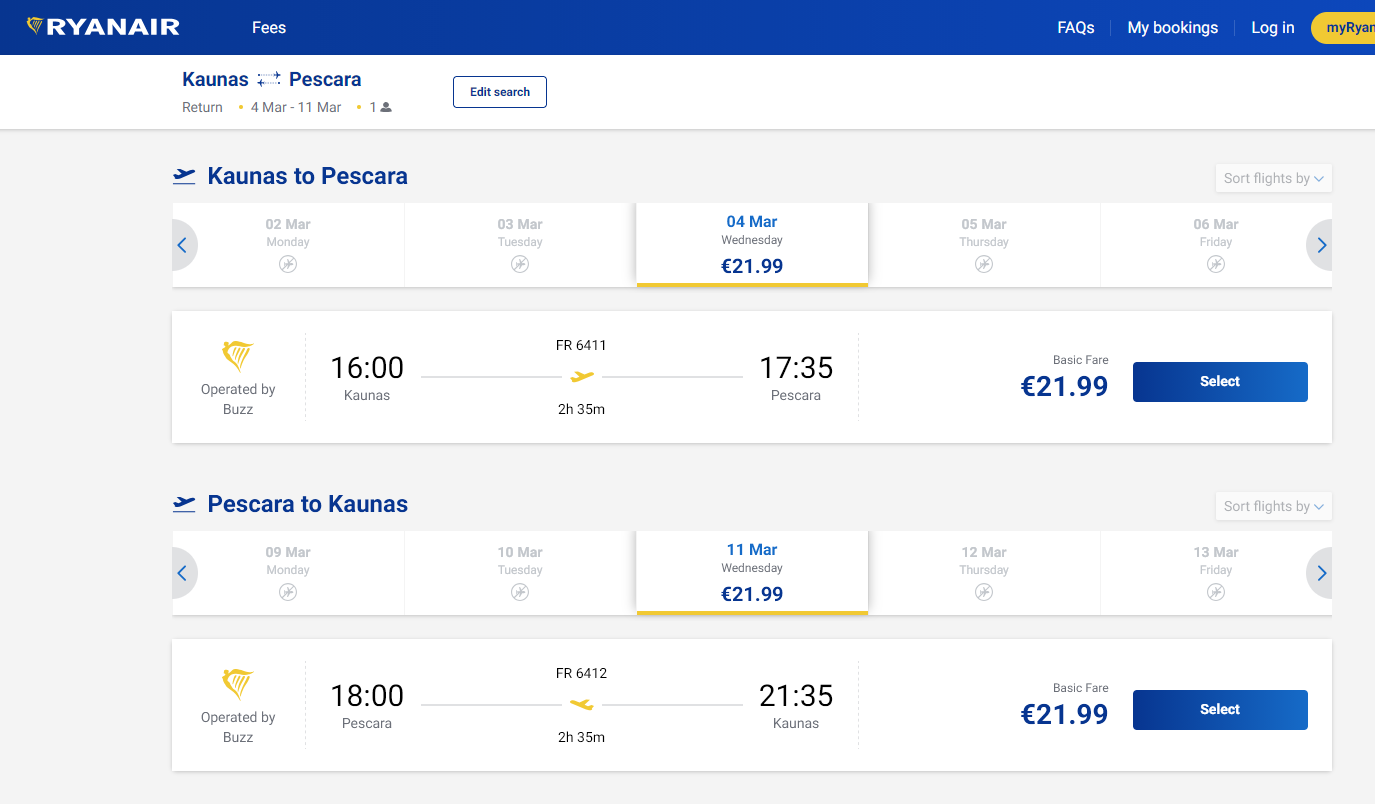Select the 04 Mar Wednesday date tab
This screenshot has height=804, width=1375.
pos(752,244)
